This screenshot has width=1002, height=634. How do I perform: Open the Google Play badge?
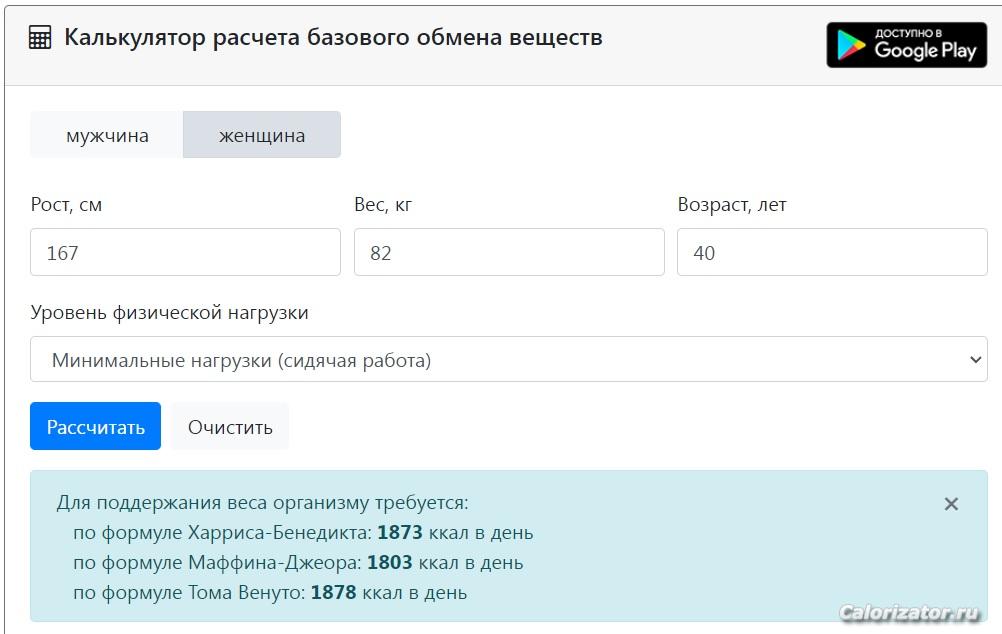point(906,45)
